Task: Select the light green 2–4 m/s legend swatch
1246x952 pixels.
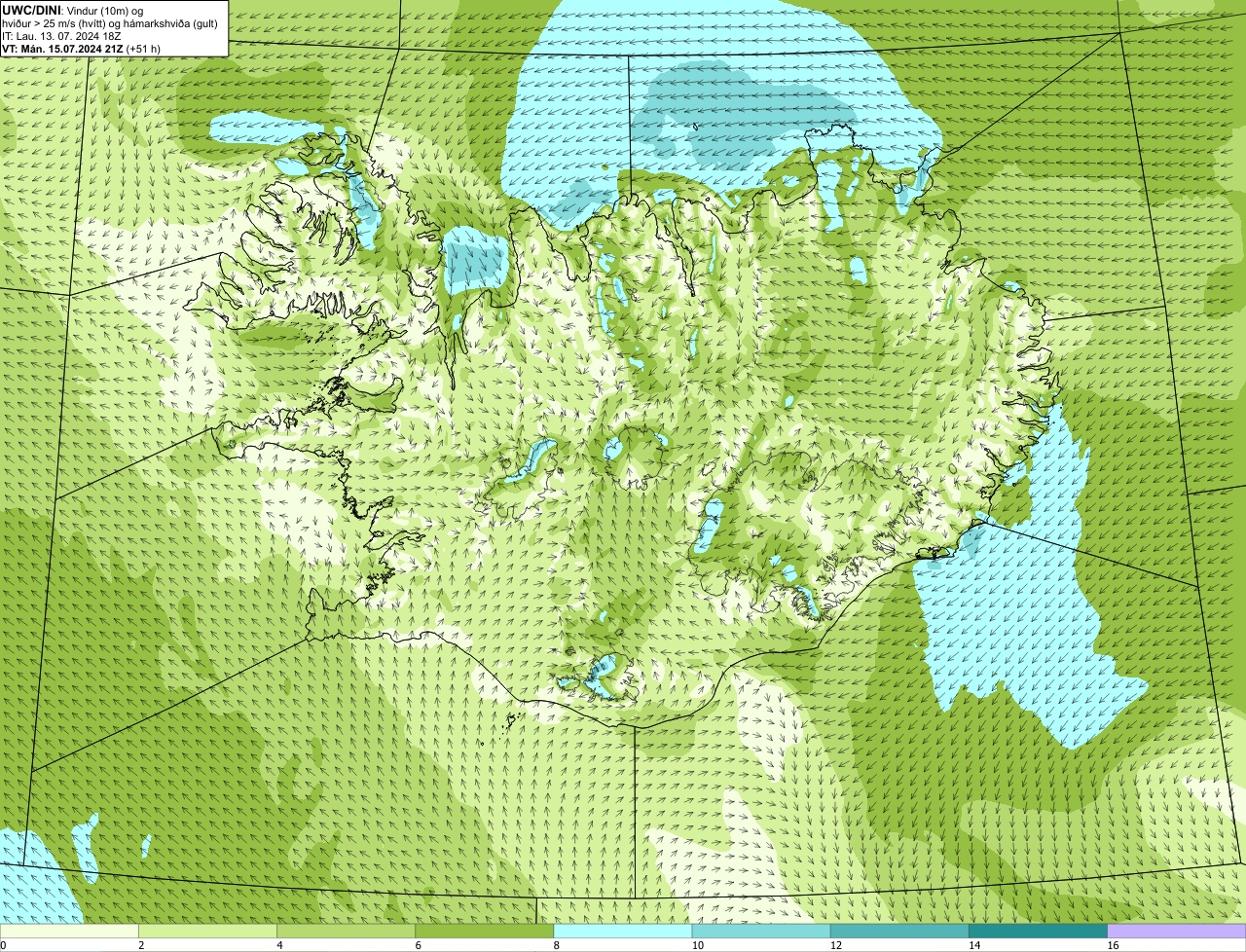Action: (x=207, y=931)
